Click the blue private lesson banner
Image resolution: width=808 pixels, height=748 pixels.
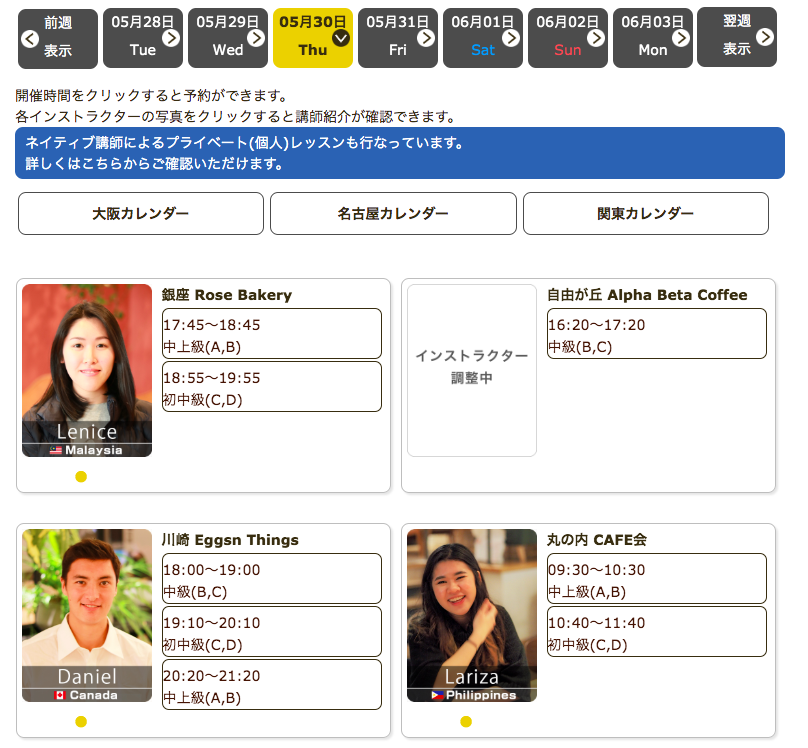(400, 153)
